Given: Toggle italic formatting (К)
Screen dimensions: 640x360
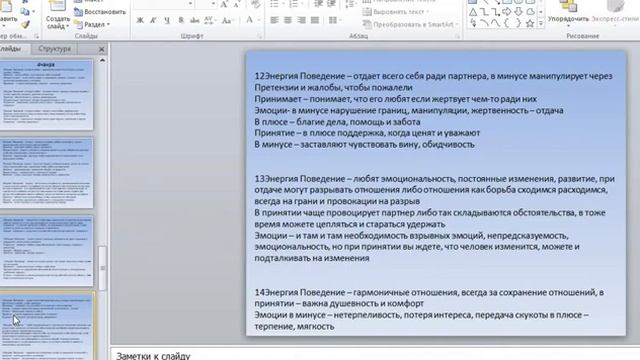Looking at the screenshot, I should click(x=153, y=20).
